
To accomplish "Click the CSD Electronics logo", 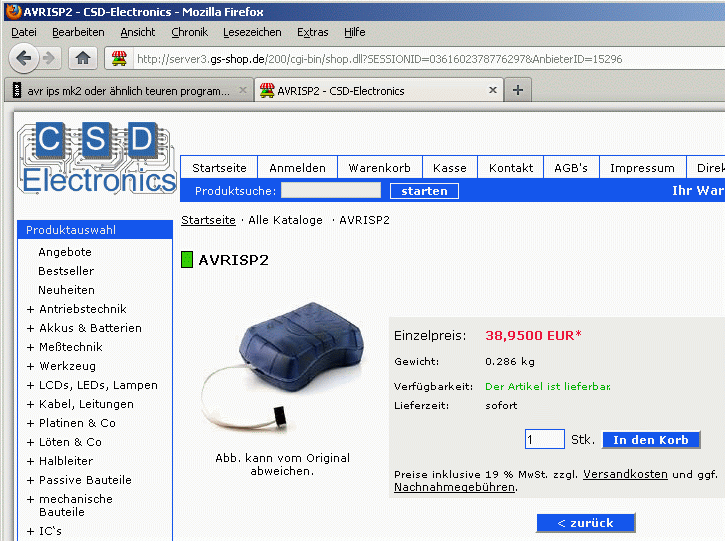I will pos(97,158).
